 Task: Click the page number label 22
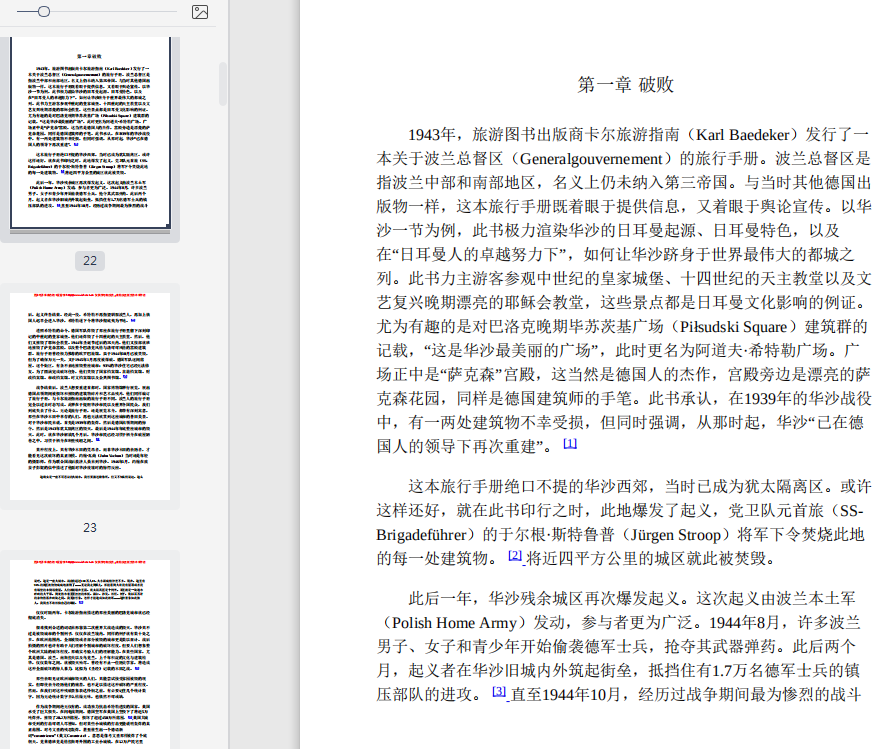click(90, 260)
